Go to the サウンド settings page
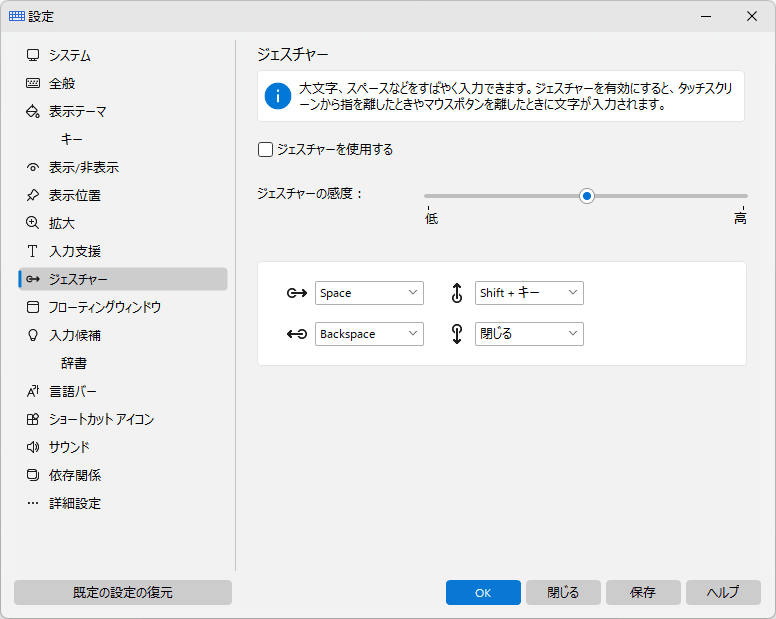 123,447
